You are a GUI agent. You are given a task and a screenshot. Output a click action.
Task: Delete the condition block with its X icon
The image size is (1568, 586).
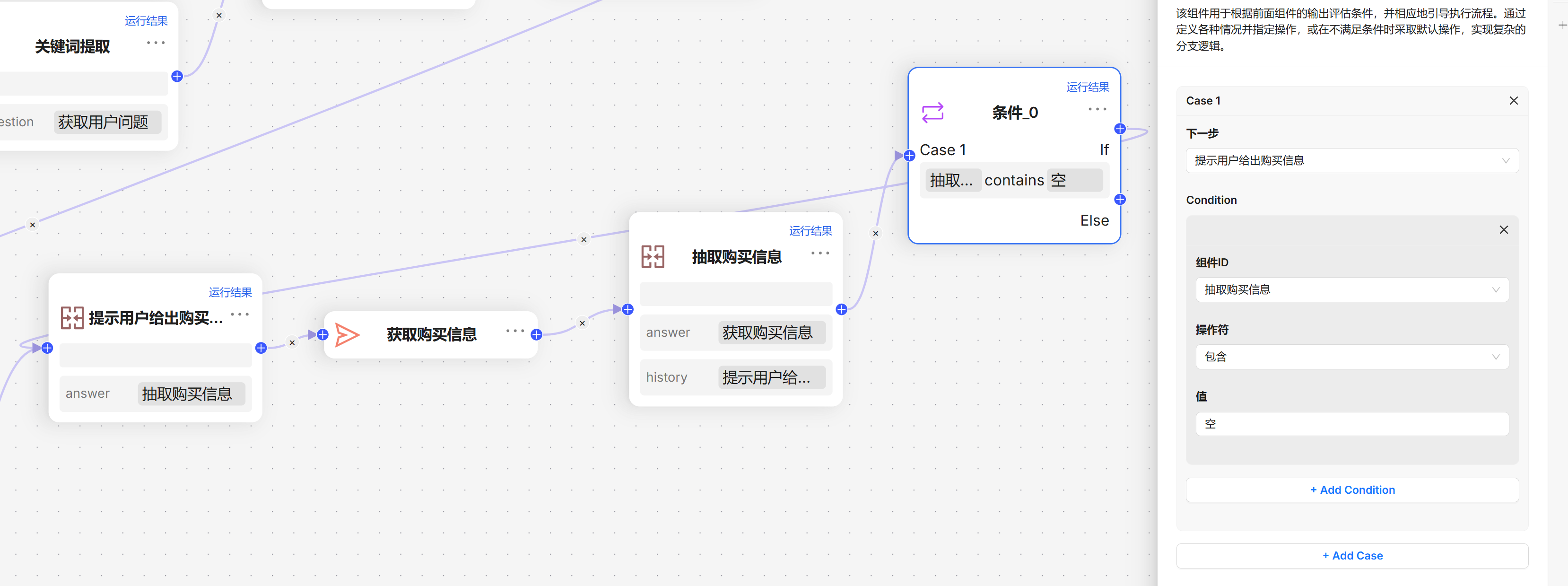point(1504,230)
